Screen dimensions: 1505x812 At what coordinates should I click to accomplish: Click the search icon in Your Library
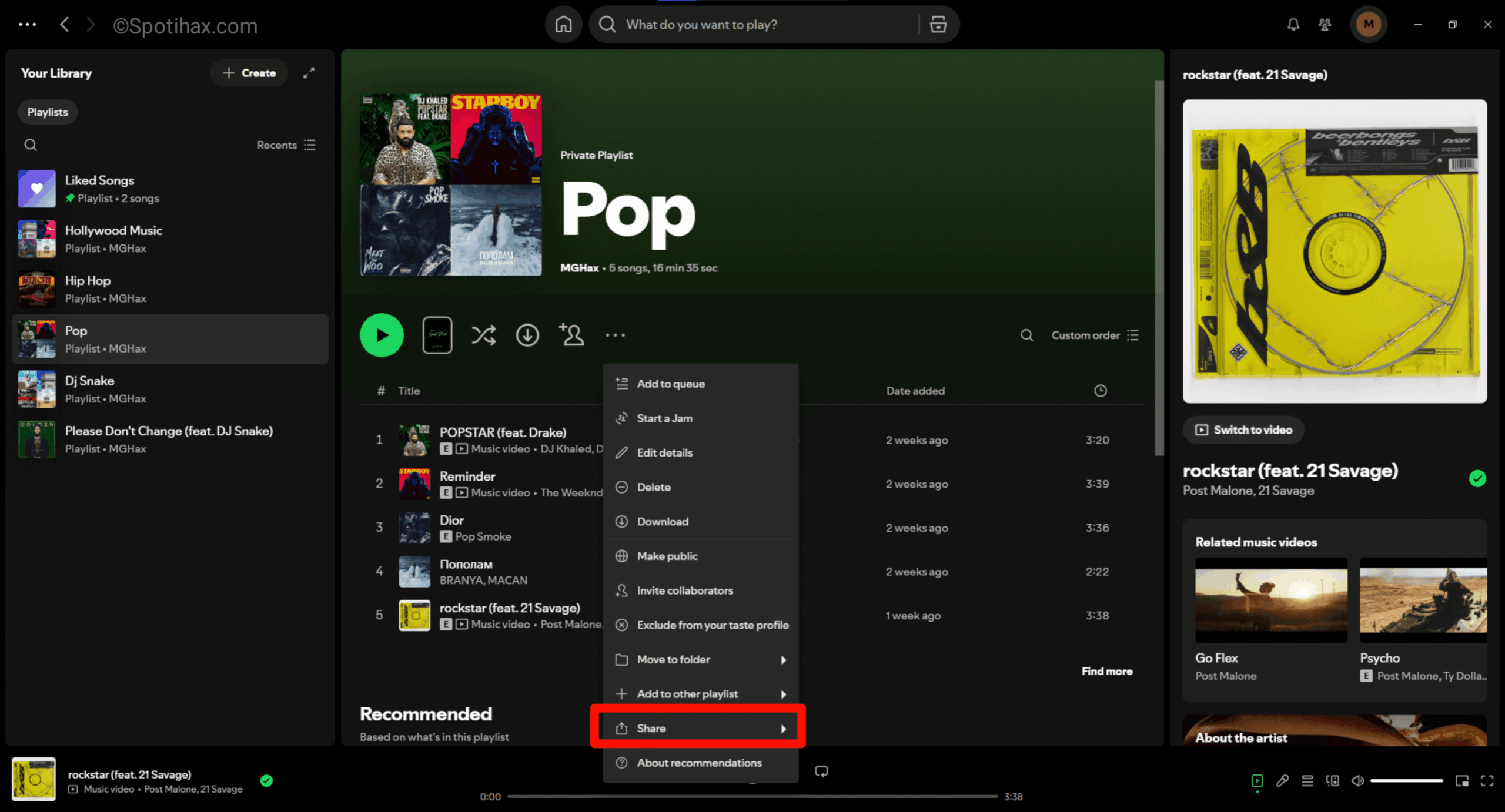click(31, 145)
